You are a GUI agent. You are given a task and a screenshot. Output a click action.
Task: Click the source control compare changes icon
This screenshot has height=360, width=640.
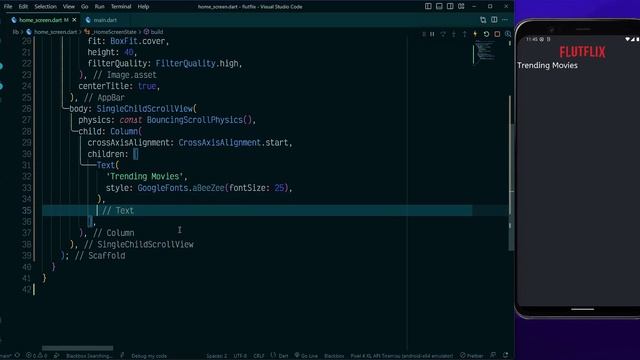tap(483, 20)
